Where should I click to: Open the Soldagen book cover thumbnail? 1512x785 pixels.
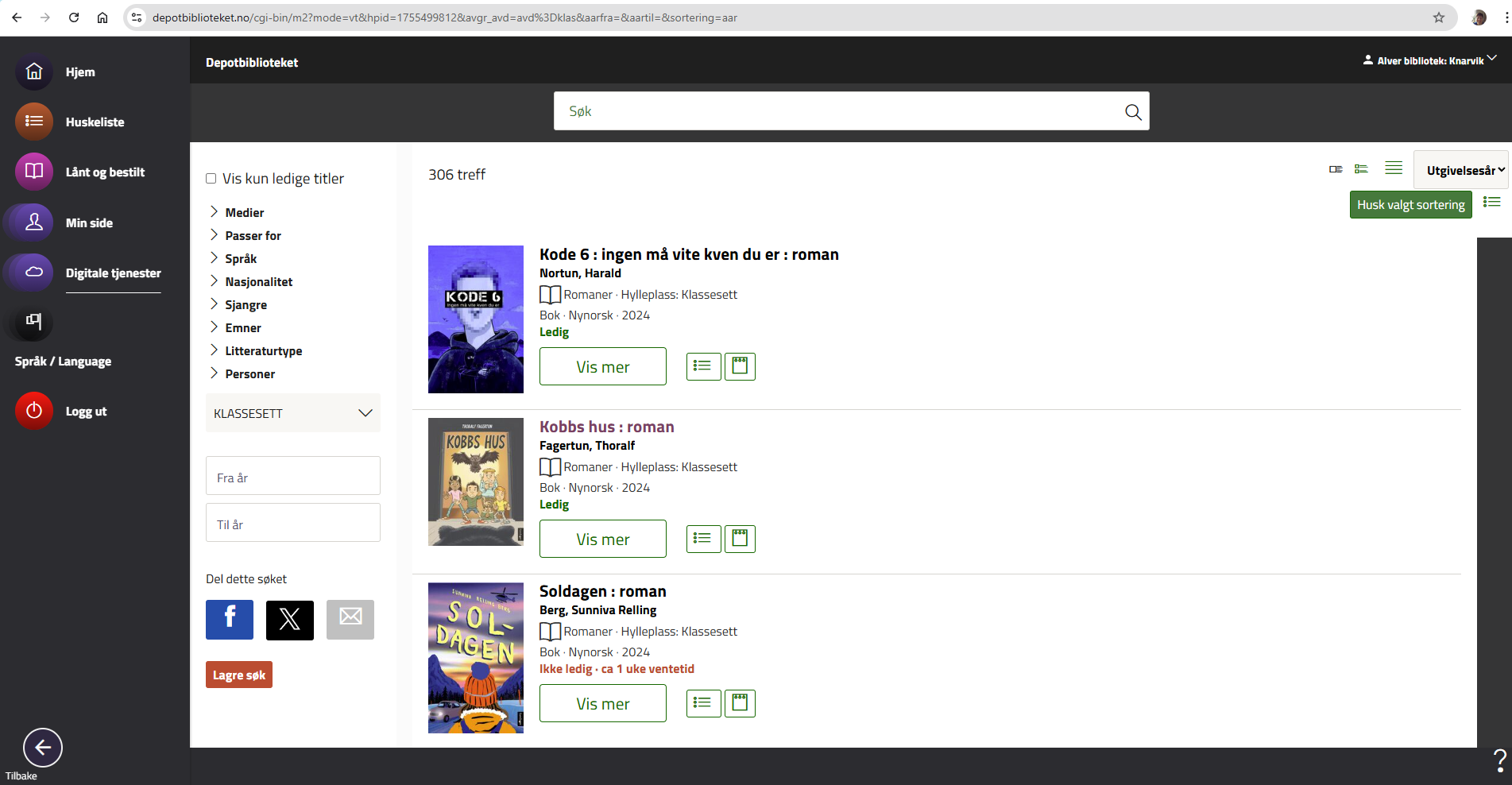point(476,658)
